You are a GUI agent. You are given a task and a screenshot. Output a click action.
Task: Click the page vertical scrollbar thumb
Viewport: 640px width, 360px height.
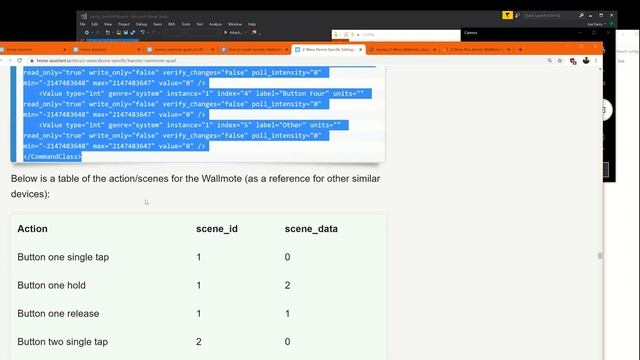tap(600, 256)
